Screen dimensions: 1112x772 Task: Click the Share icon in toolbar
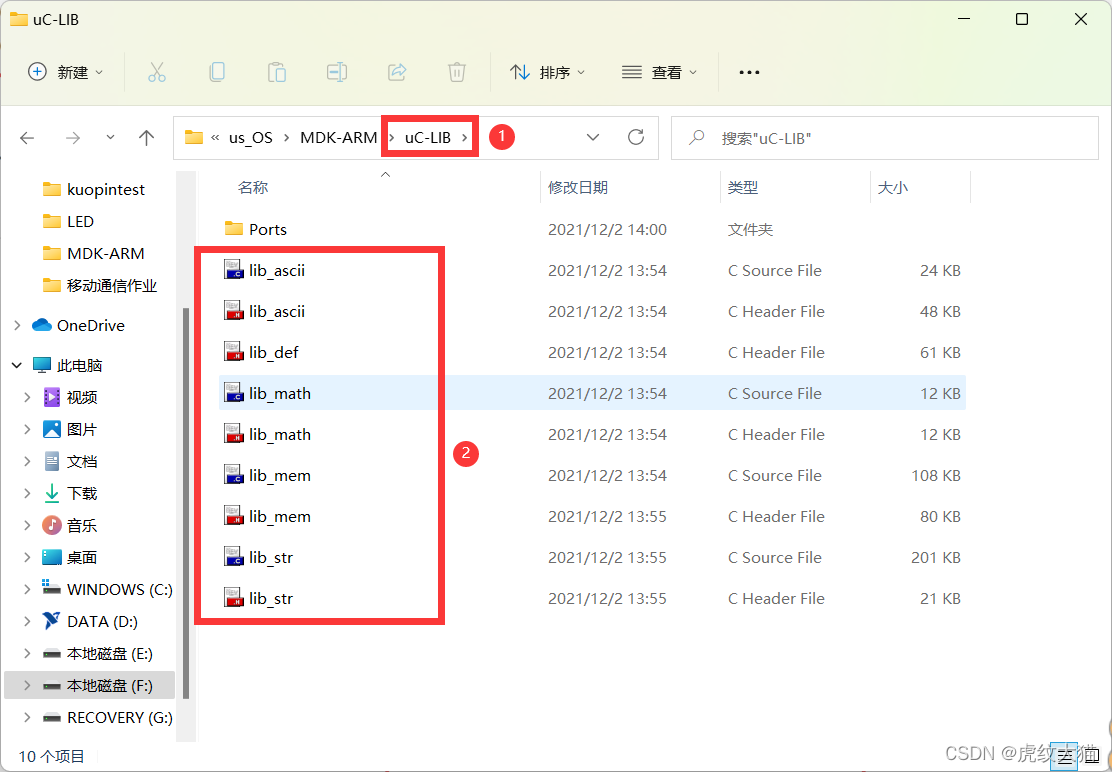click(397, 72)
